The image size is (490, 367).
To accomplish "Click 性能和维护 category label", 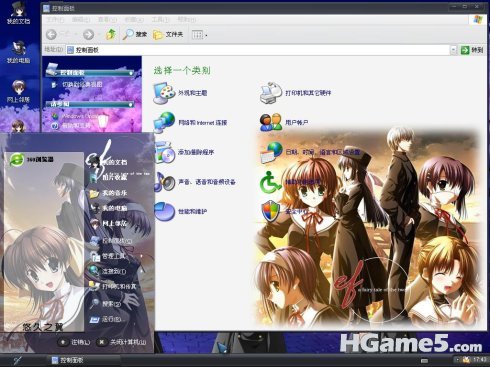I will click(x=193, y=211).
